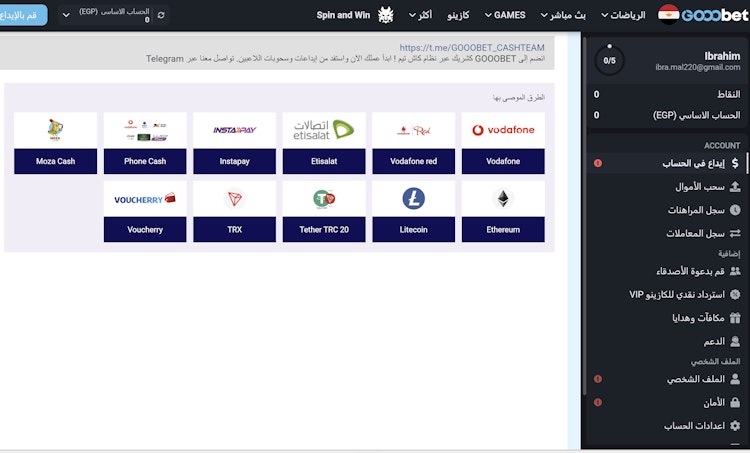The width and height of the screenshot is (750, 453).
Task: Select the Vodafone red payment button
Action: click(413, 161)
